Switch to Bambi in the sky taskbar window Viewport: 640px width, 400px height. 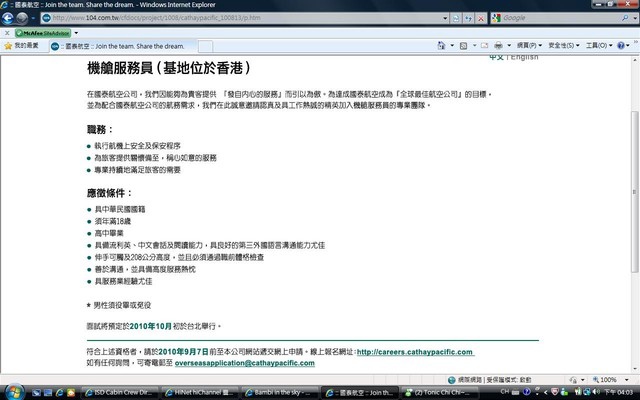280,392
